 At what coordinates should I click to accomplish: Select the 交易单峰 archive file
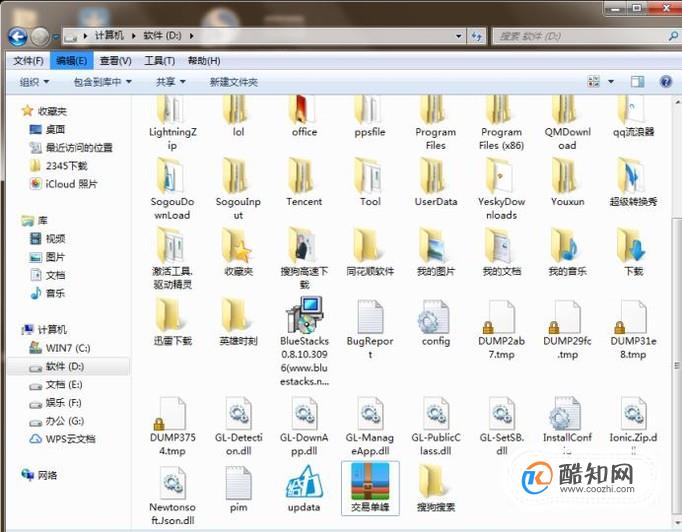point(370,488)
